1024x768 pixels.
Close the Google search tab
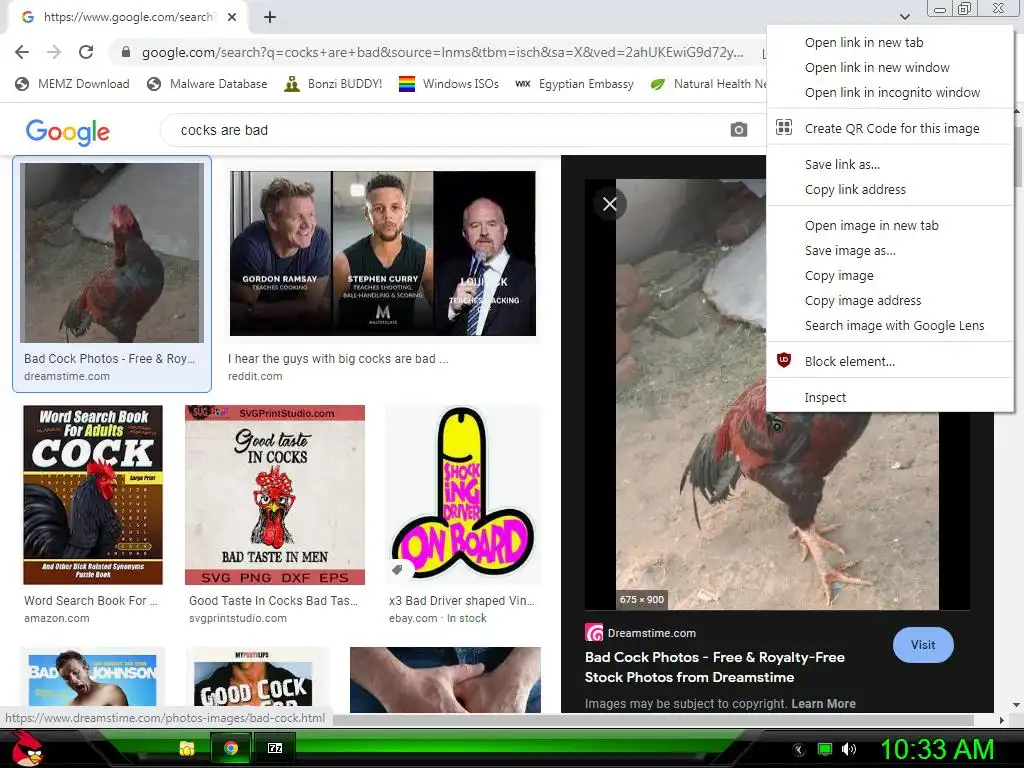point(232,18)
